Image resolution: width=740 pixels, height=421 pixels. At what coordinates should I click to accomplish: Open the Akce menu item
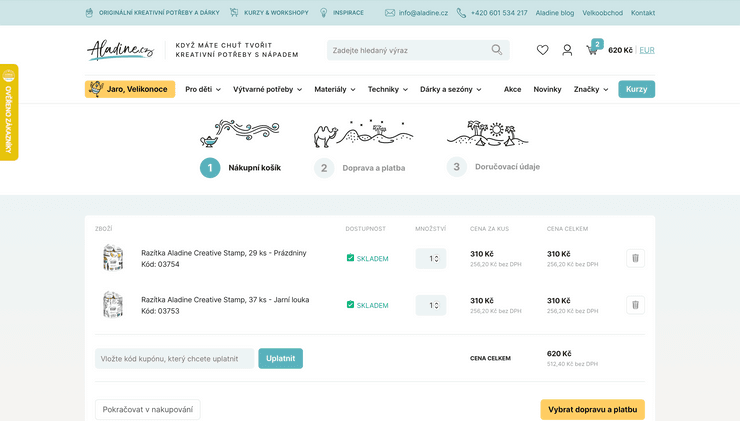[x=512, y=89]
